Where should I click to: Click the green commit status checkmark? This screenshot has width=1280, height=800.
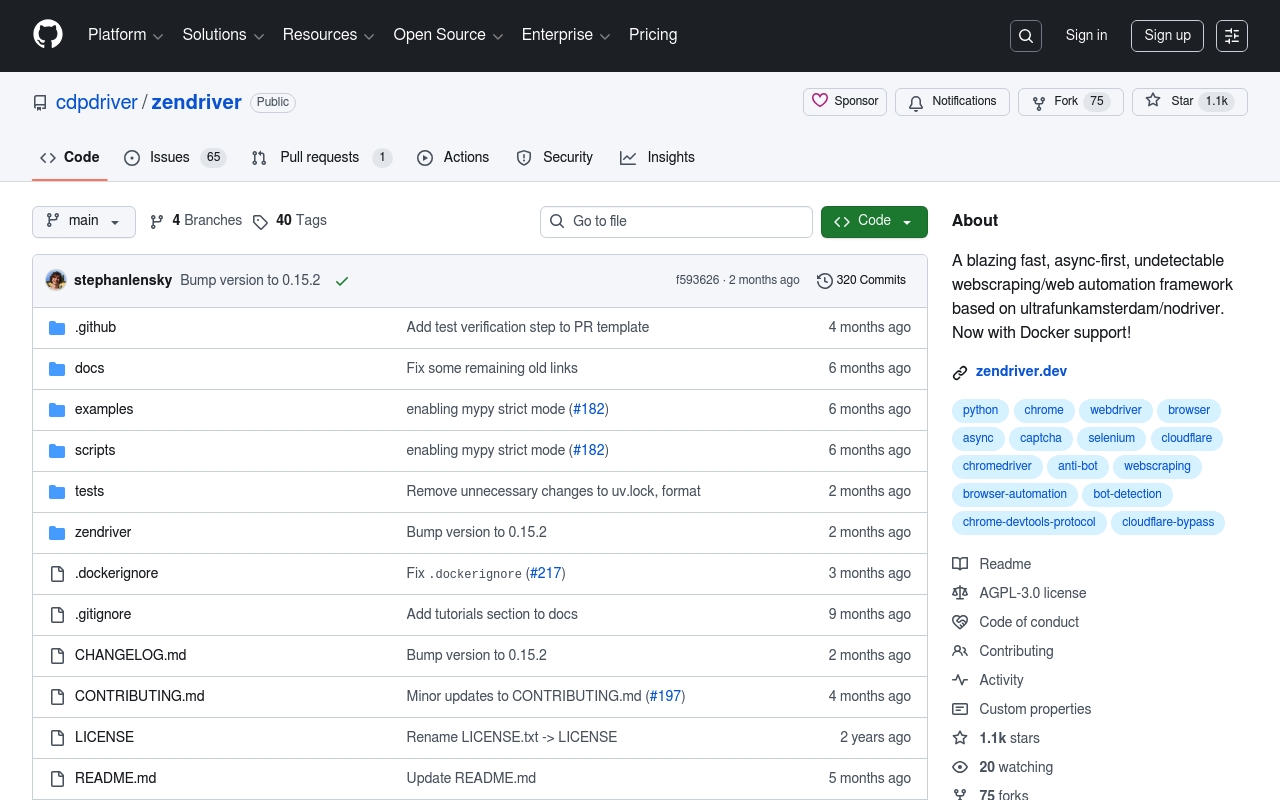pos(342,281)
